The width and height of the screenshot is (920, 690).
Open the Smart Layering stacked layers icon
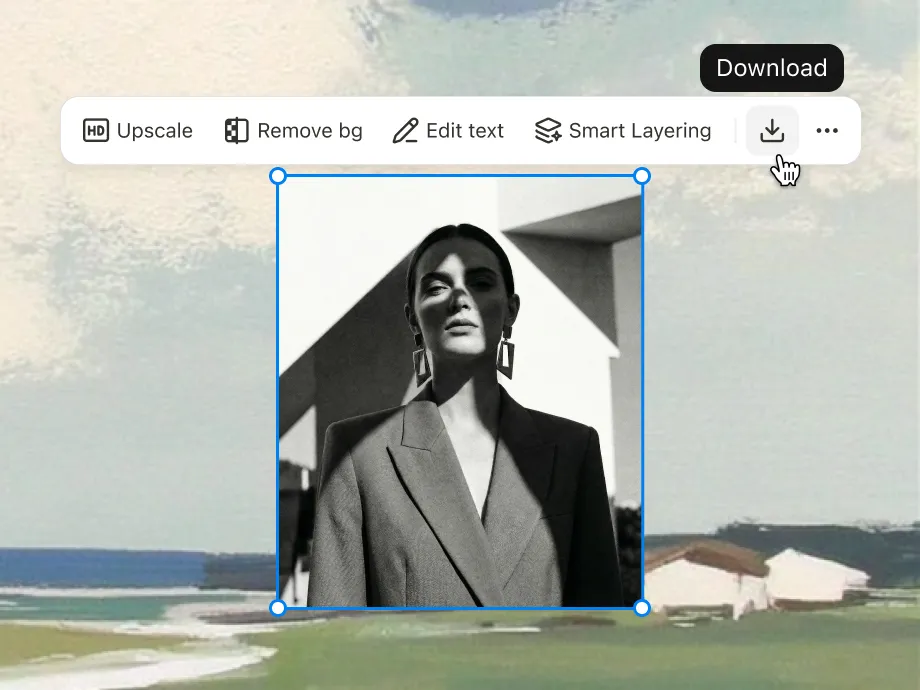pos(548,131)
